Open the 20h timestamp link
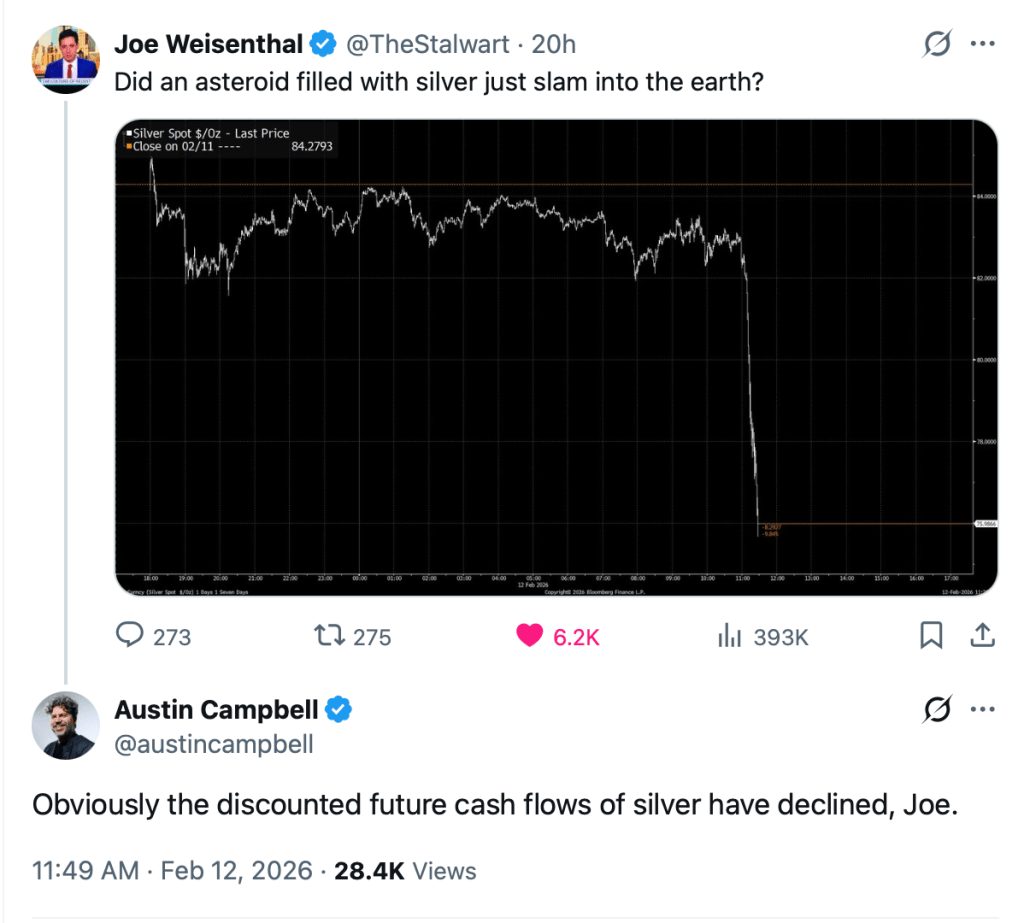1024x923 pixels. [x=553, y=44]
